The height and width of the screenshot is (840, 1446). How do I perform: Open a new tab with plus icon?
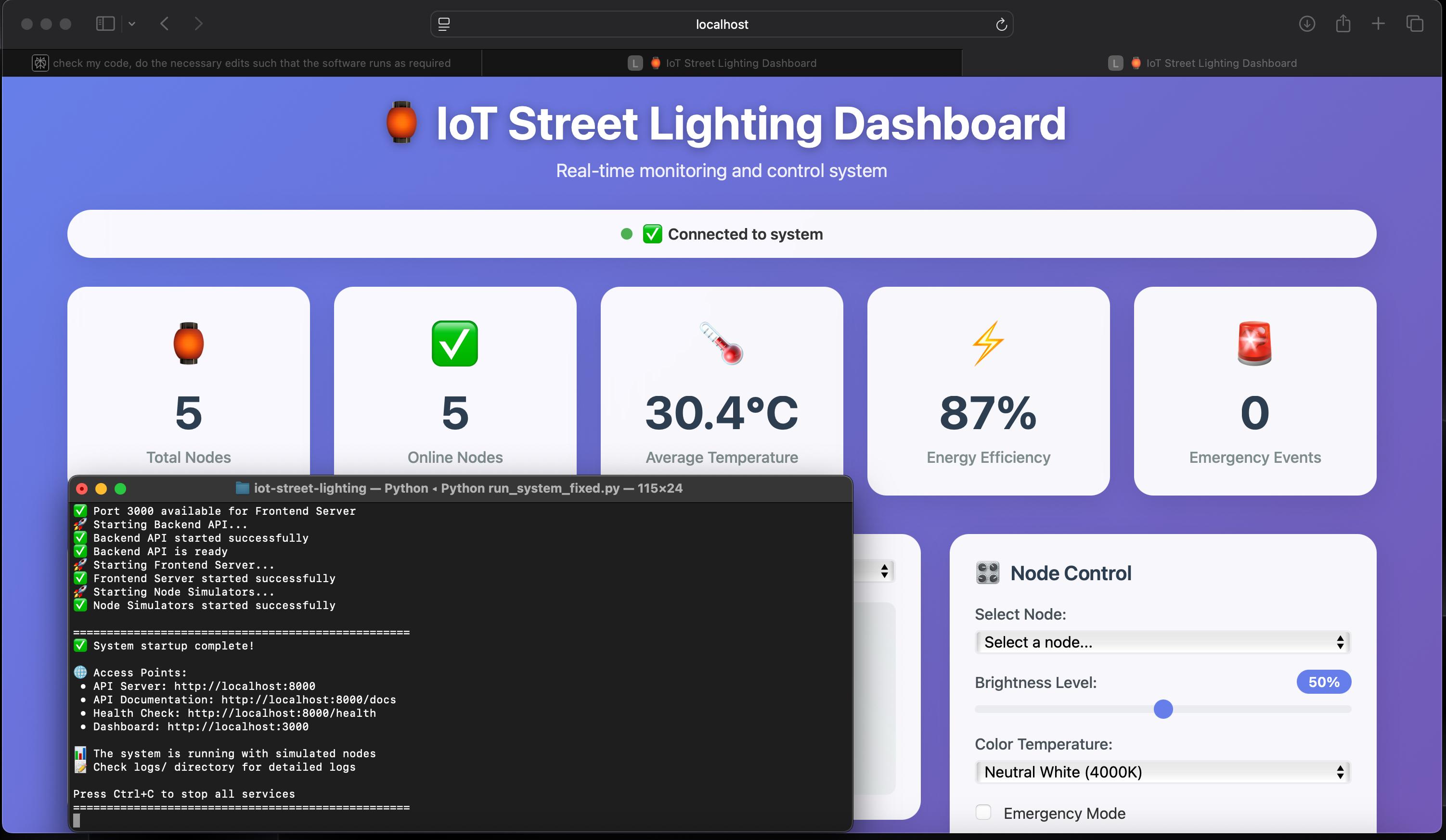(x=1378, y=24)
